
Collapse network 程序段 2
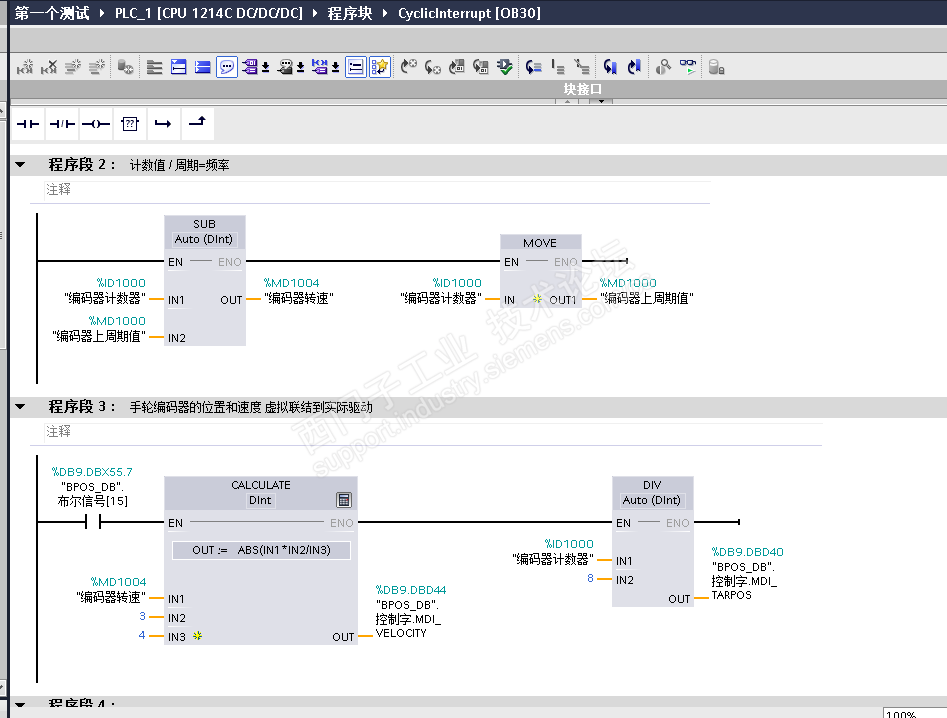(x=20, y=164)
